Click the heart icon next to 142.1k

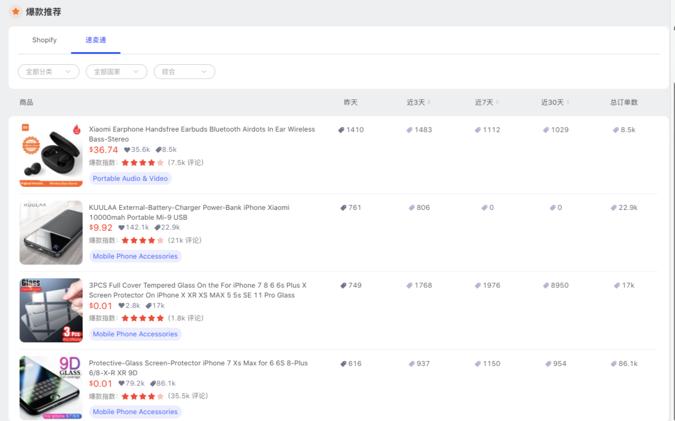pos(122,228)
